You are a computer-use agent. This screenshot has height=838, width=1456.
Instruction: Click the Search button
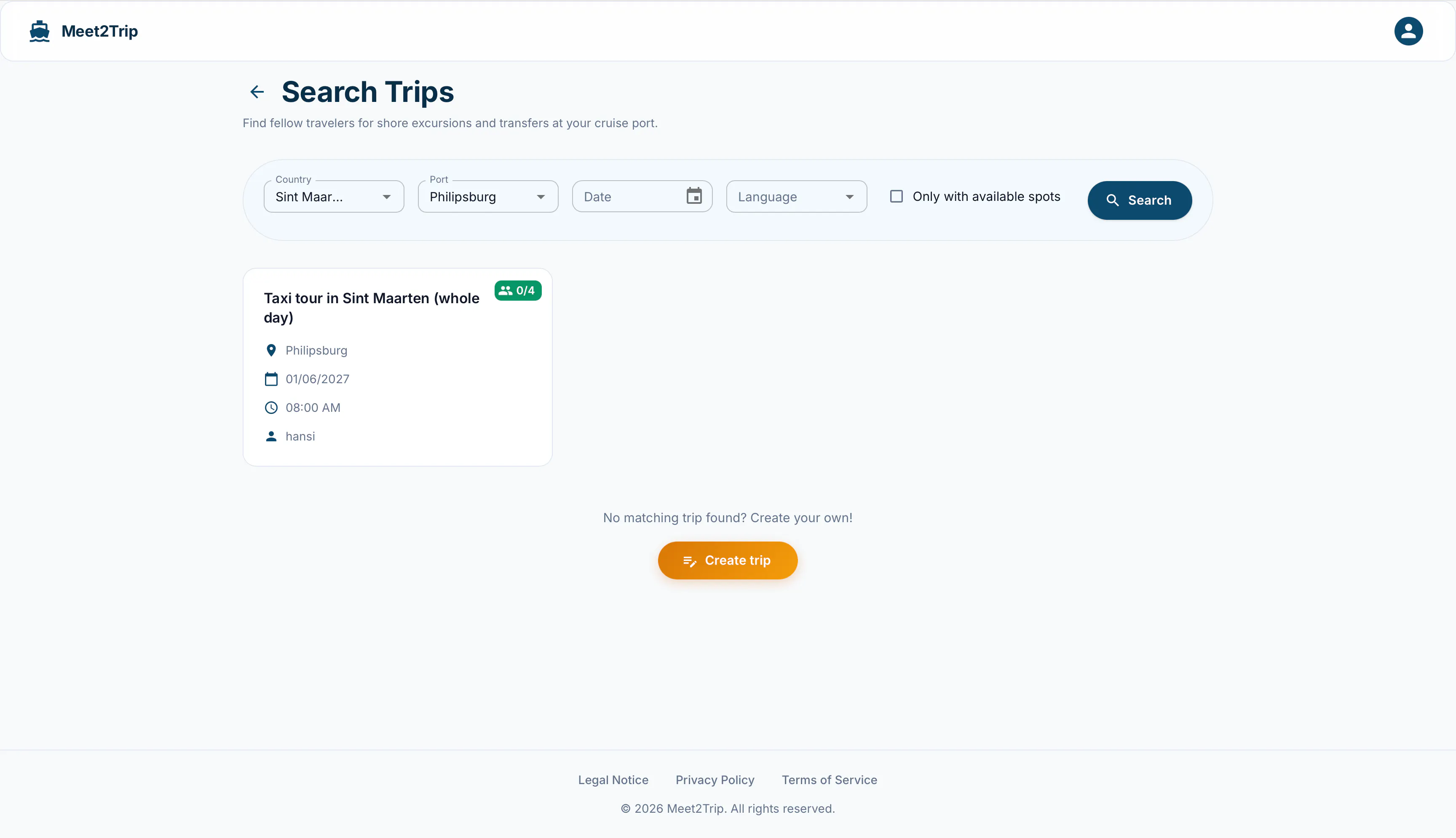click(x=1139, y=200)
